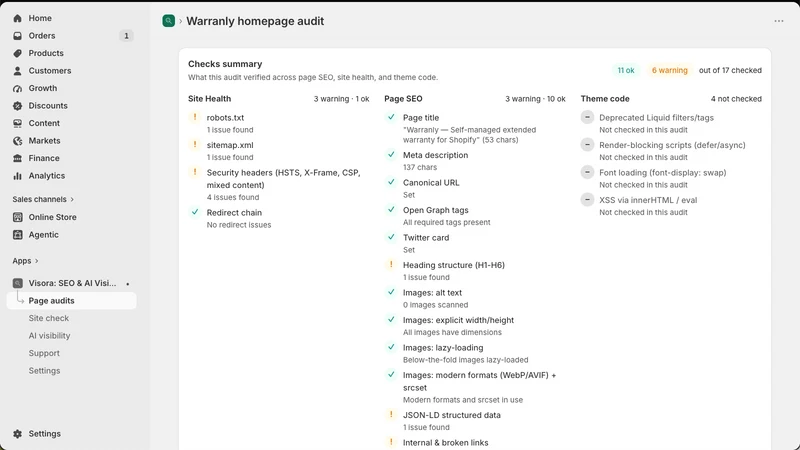Click the 'Page SEO' column heading
The image size is (800, 450).
pyautogui.click(x=403, y=99)
